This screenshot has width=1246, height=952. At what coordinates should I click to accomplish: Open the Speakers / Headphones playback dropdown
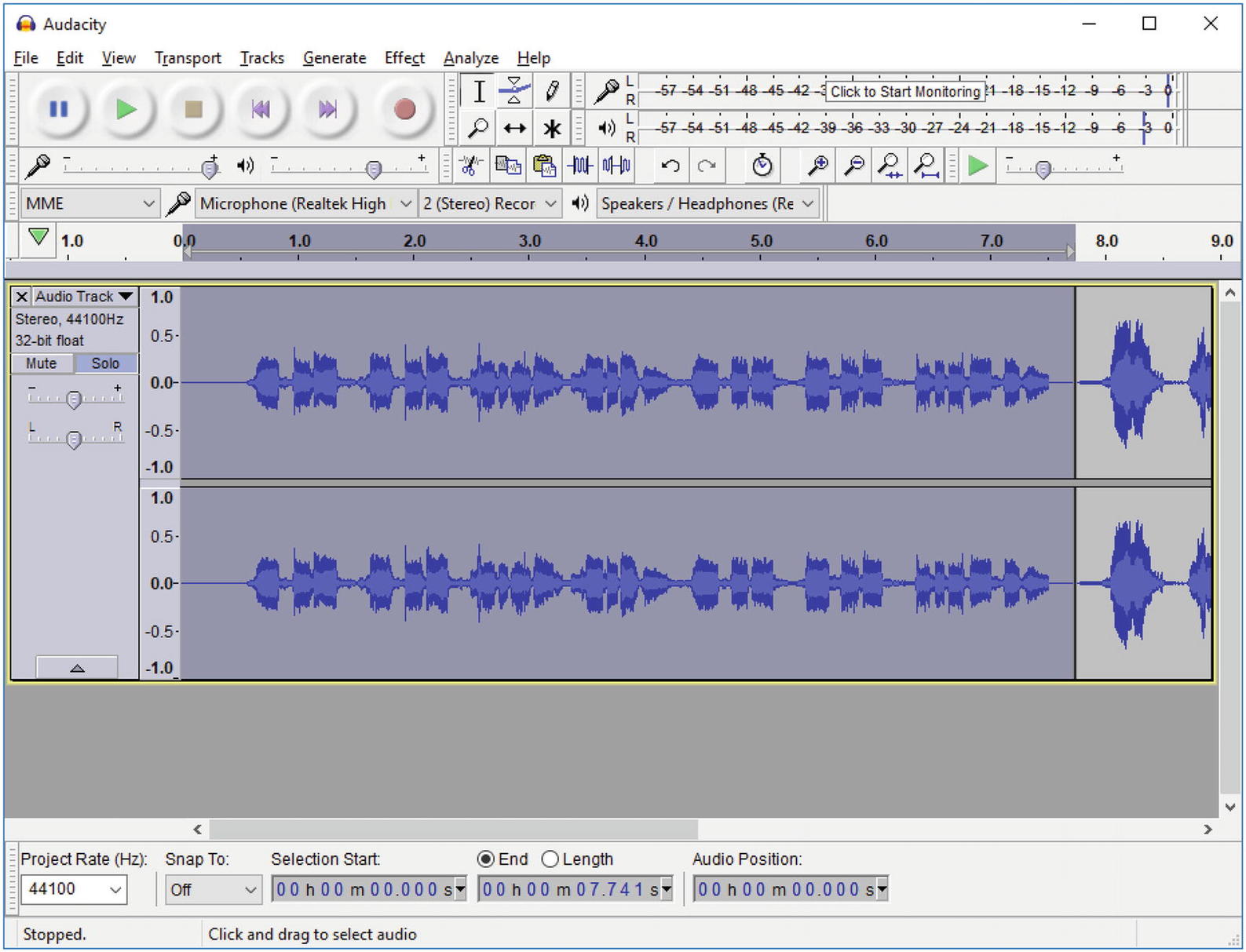[x=707, y=204]
